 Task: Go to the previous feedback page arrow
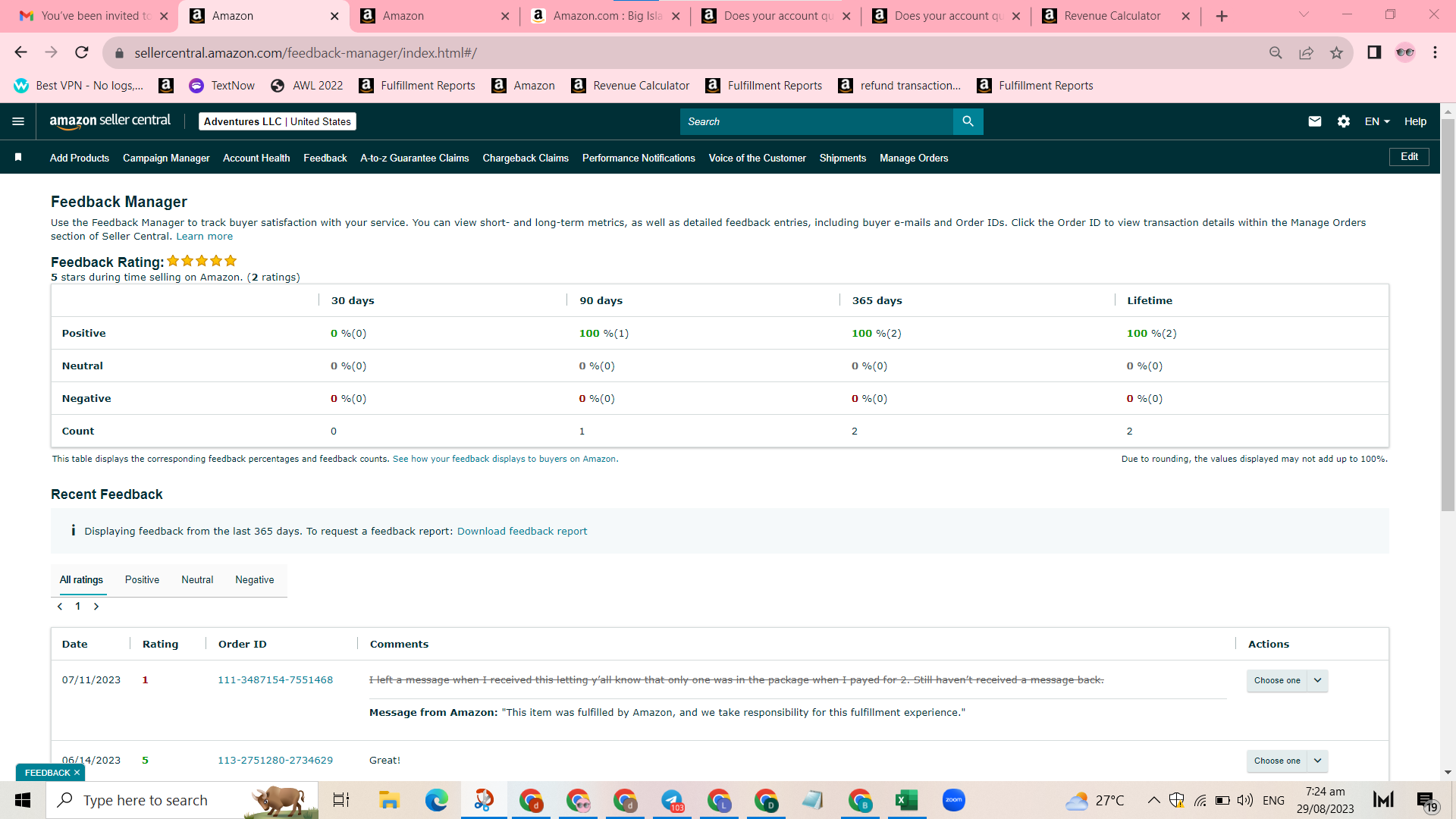(x=60, y=607)
